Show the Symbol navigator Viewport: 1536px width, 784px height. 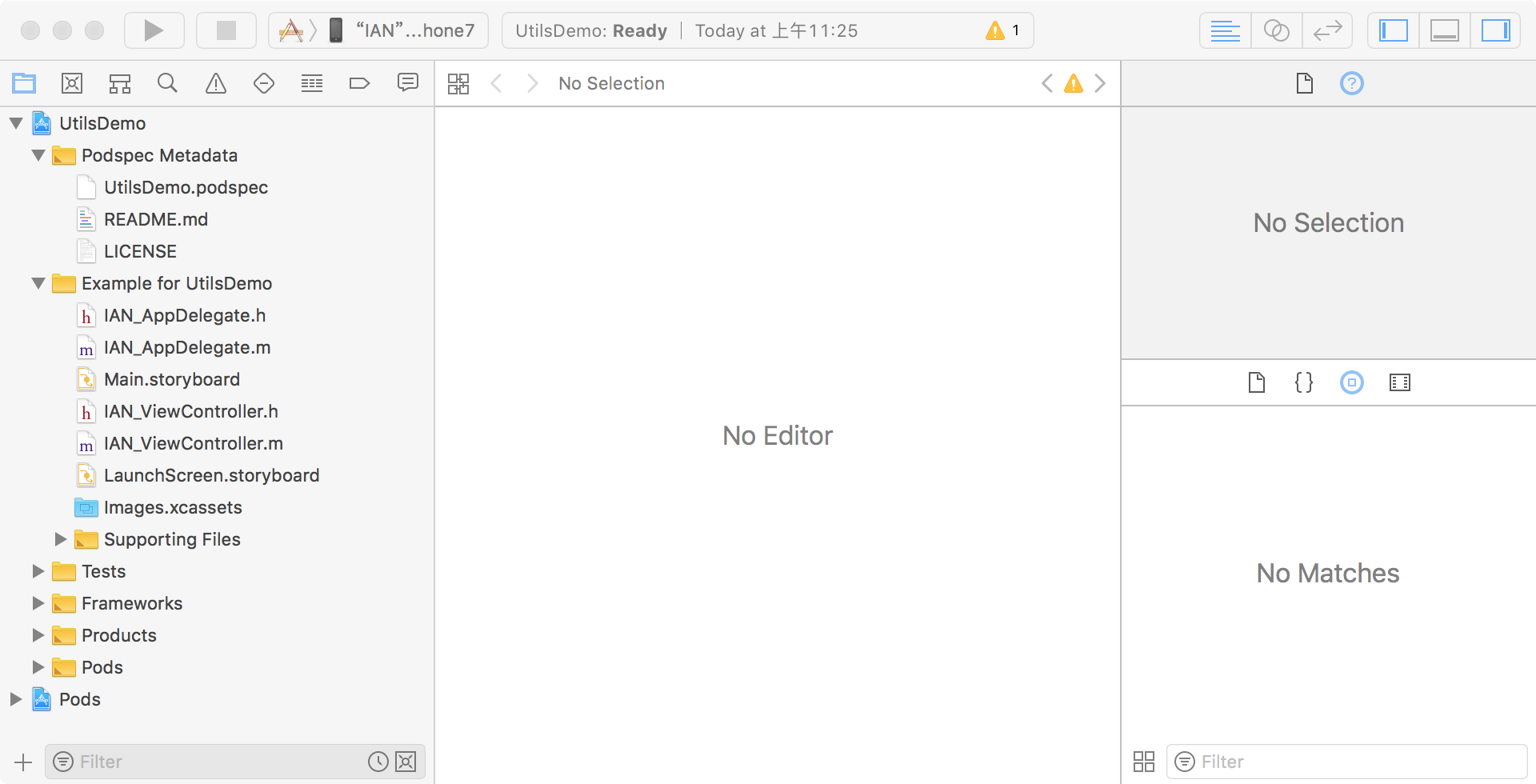120,83
